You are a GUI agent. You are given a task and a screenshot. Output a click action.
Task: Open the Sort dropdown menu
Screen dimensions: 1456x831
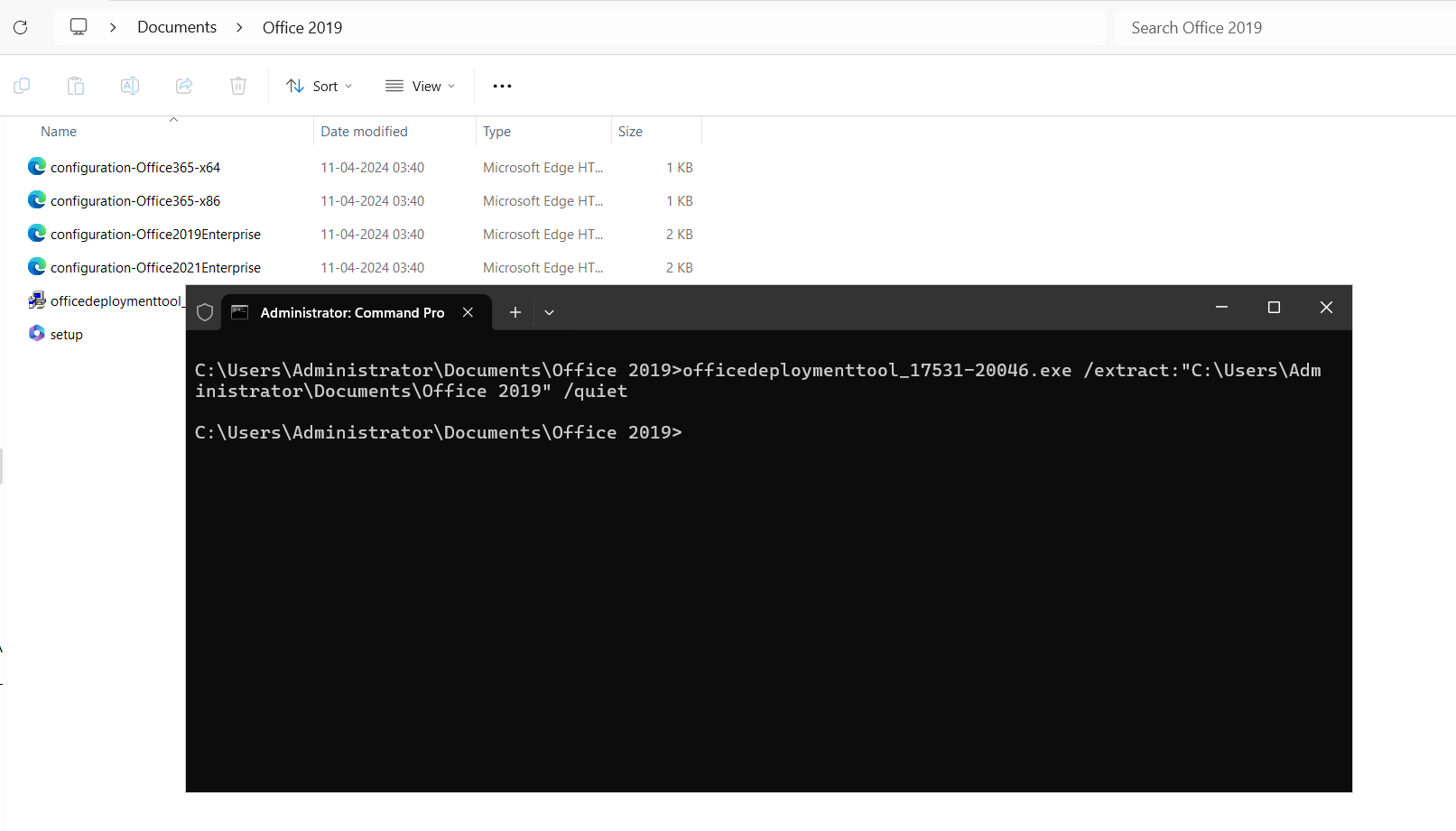320,86
